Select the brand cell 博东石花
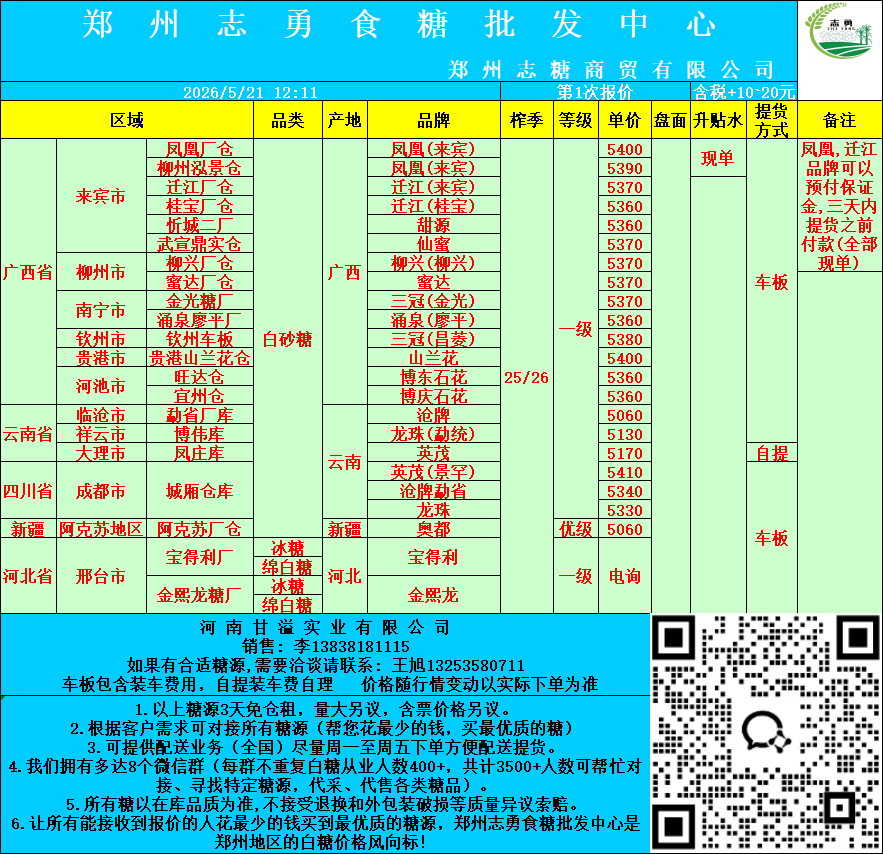 coord(434,377)
